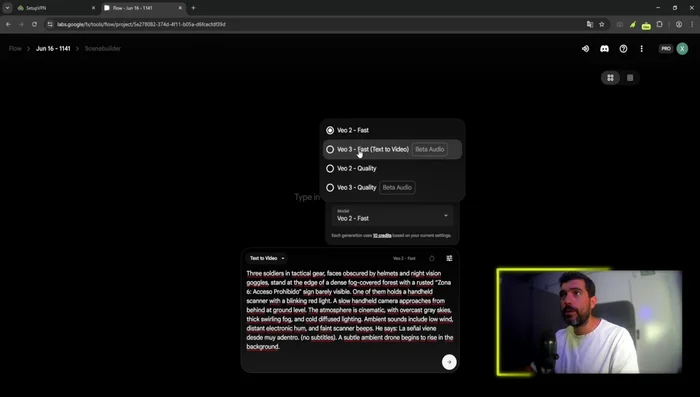This screenshot has height=397, width=700.
Task: Go to Flow in the breadcrumb
Action: pos(15,49)
